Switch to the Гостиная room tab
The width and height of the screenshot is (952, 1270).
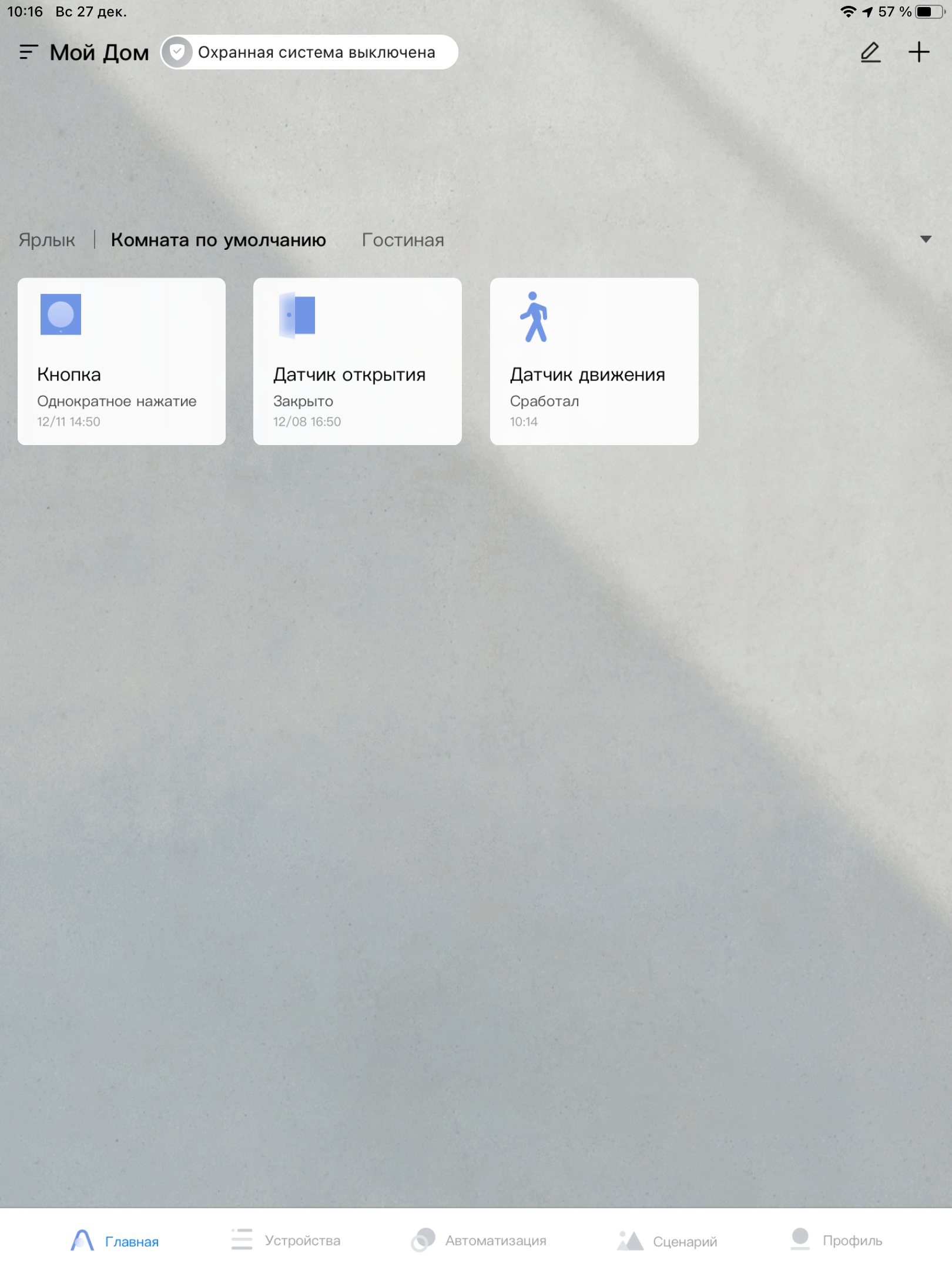(x=403, y=240)
